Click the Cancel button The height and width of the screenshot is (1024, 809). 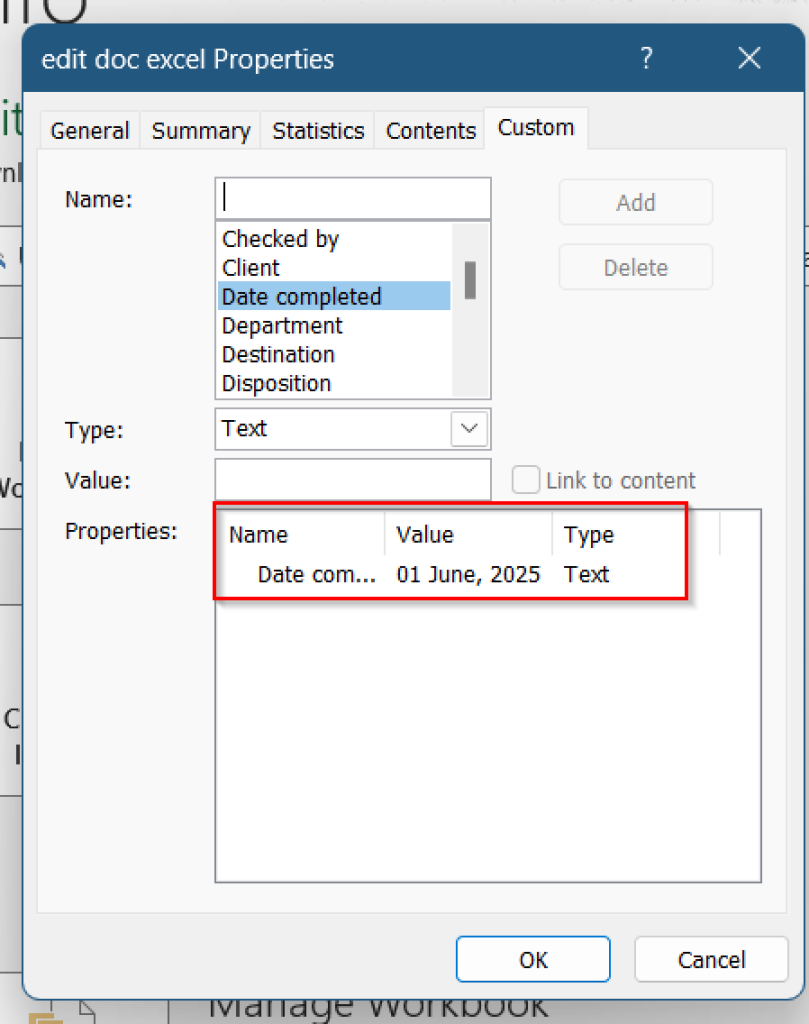(710, 959)
